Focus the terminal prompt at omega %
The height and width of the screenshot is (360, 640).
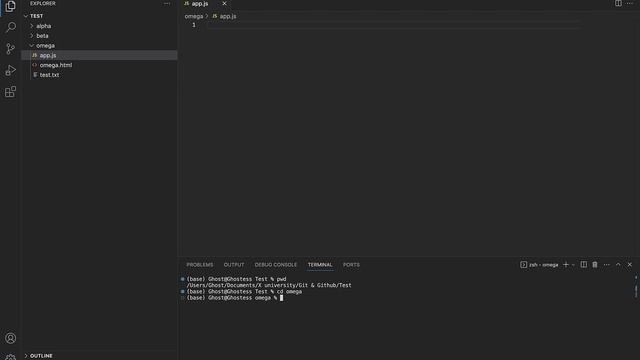click(235, 298)
